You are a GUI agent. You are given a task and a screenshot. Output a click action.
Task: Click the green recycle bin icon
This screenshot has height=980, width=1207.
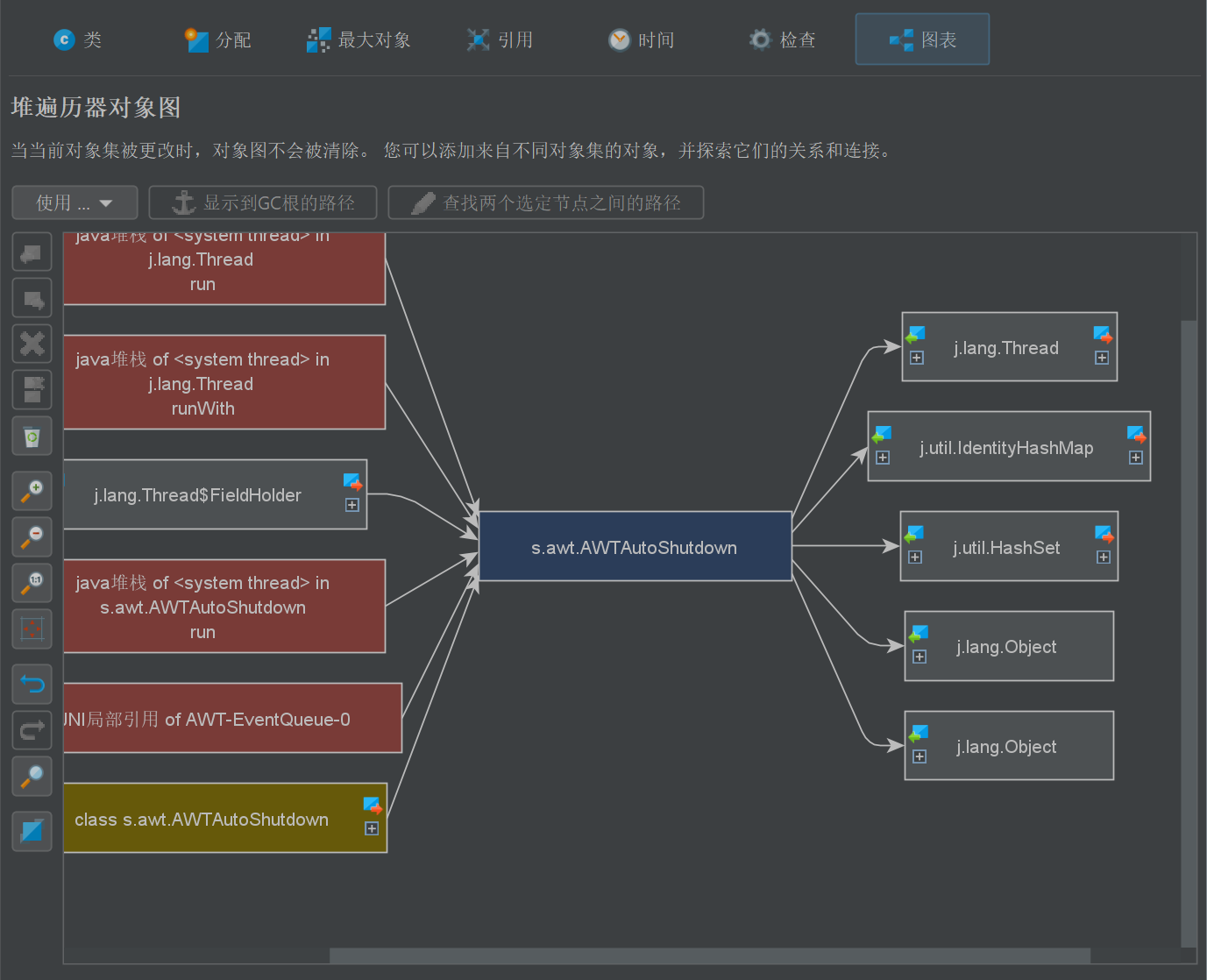tap(32, 437)
